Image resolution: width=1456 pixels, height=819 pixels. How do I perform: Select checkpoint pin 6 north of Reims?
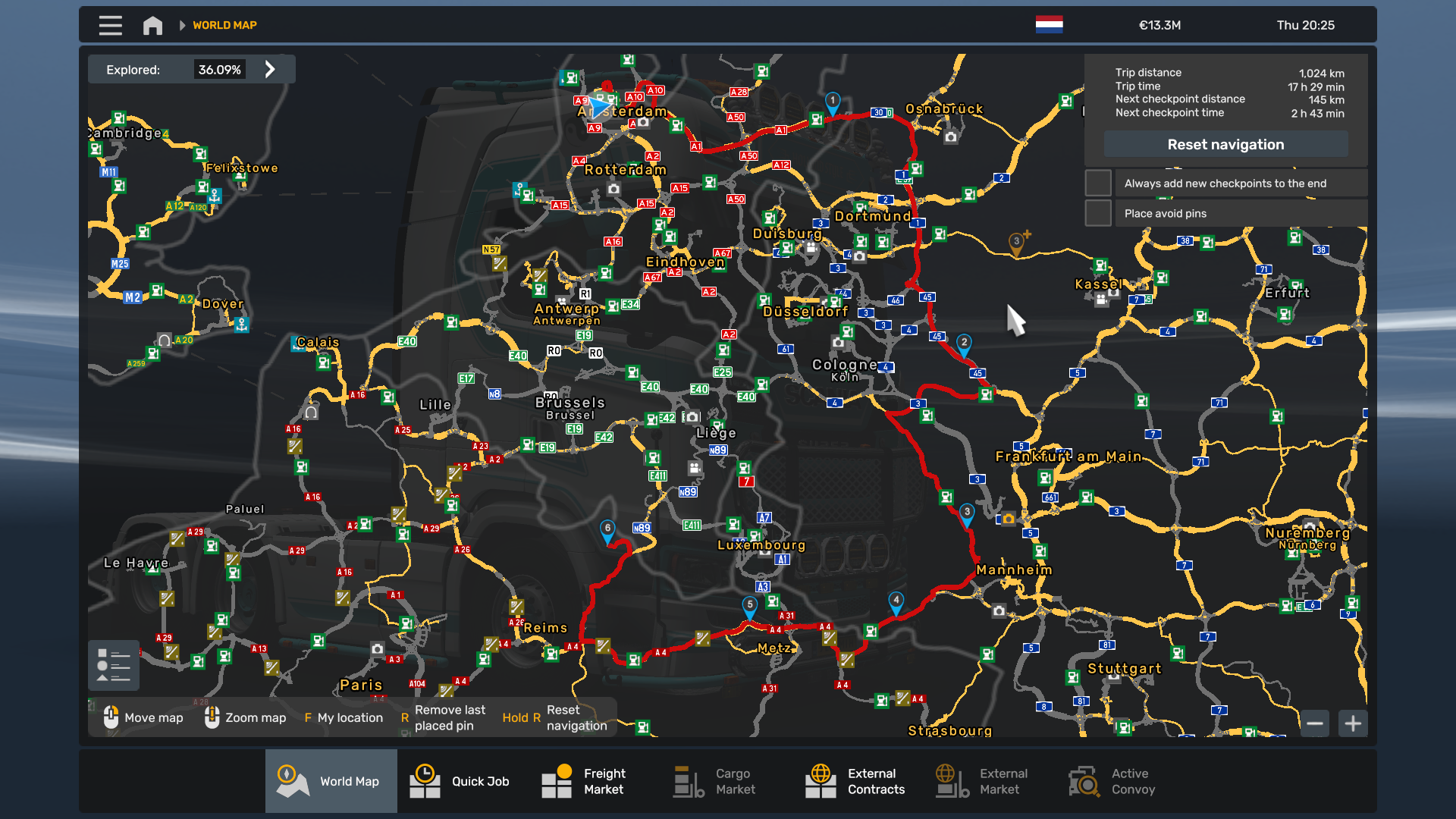tap(607, 531)
